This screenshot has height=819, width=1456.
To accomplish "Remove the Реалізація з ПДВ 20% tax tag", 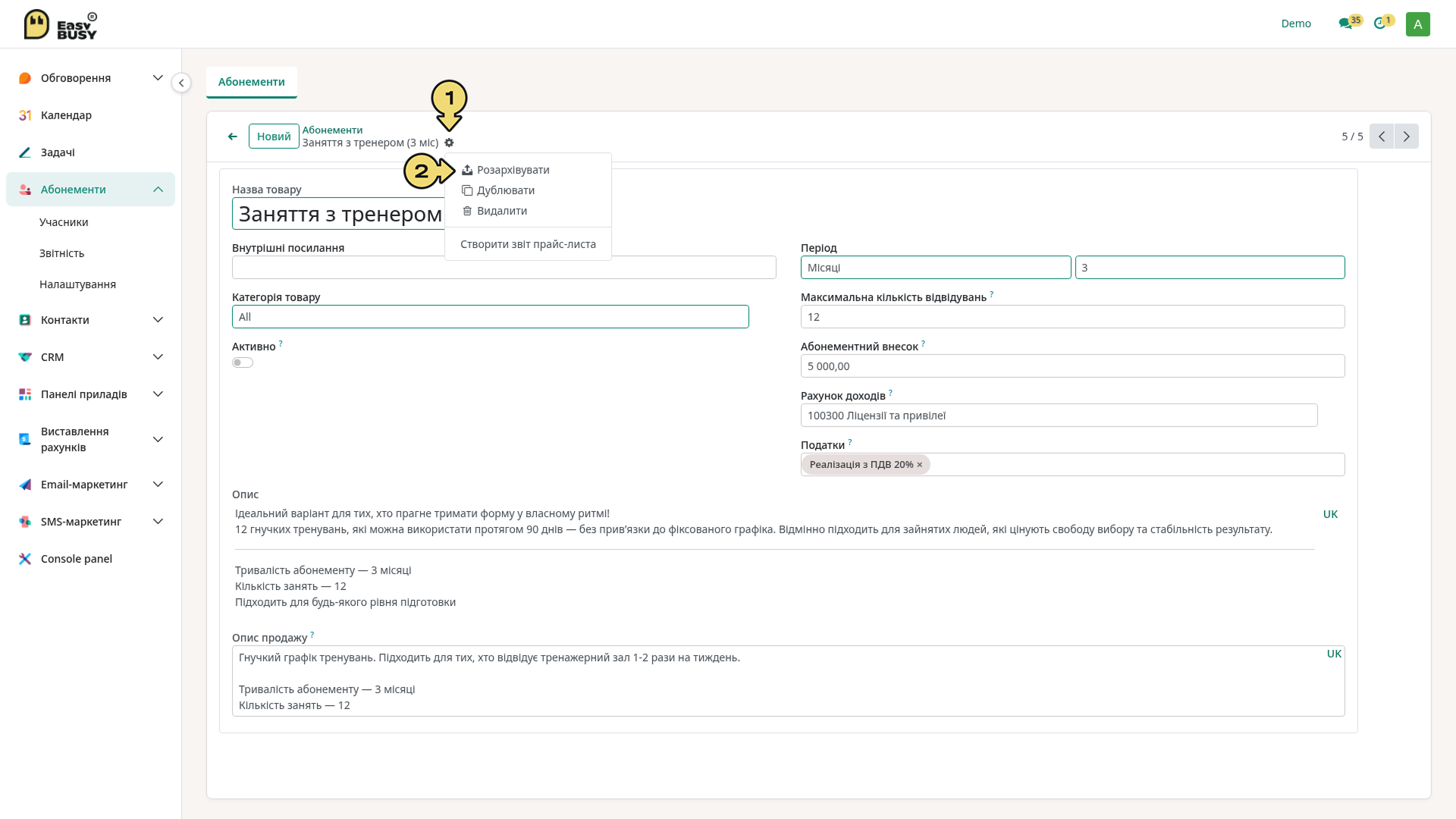I will pyautogui.click(x=920, y=465).
